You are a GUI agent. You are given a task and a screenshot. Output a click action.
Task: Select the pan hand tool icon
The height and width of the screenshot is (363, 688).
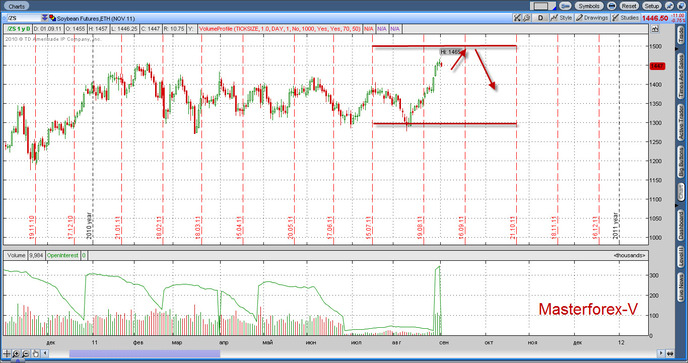(36, 353)
